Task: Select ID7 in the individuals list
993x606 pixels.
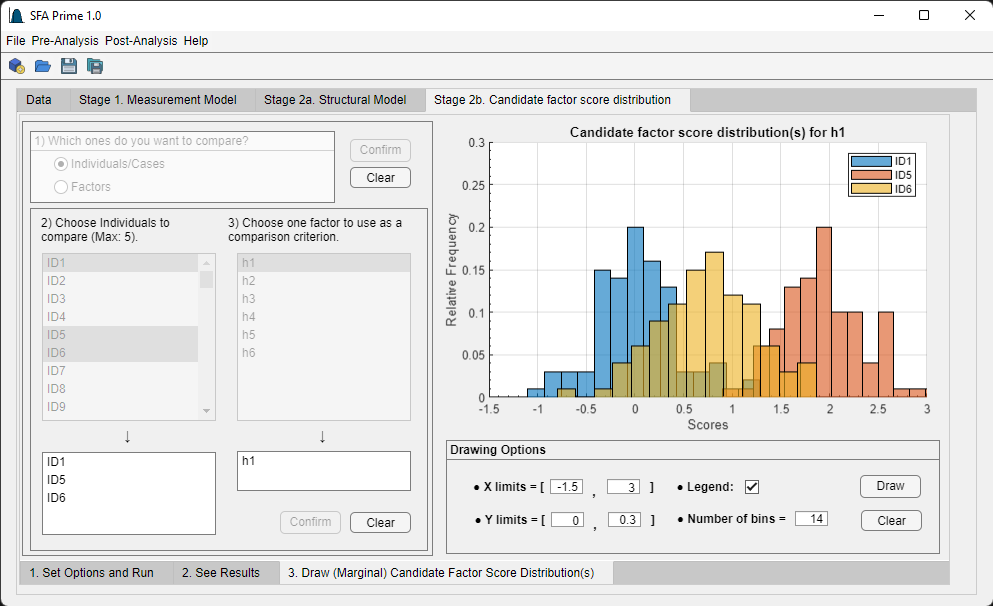Action: coord(120,371)
